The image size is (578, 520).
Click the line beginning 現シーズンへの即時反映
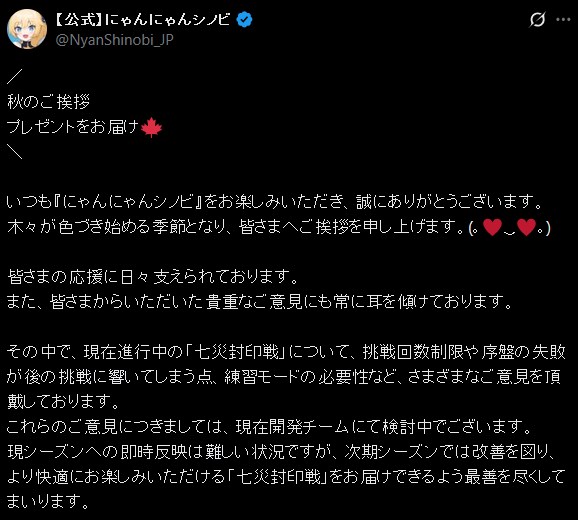[x=282, y=452]
